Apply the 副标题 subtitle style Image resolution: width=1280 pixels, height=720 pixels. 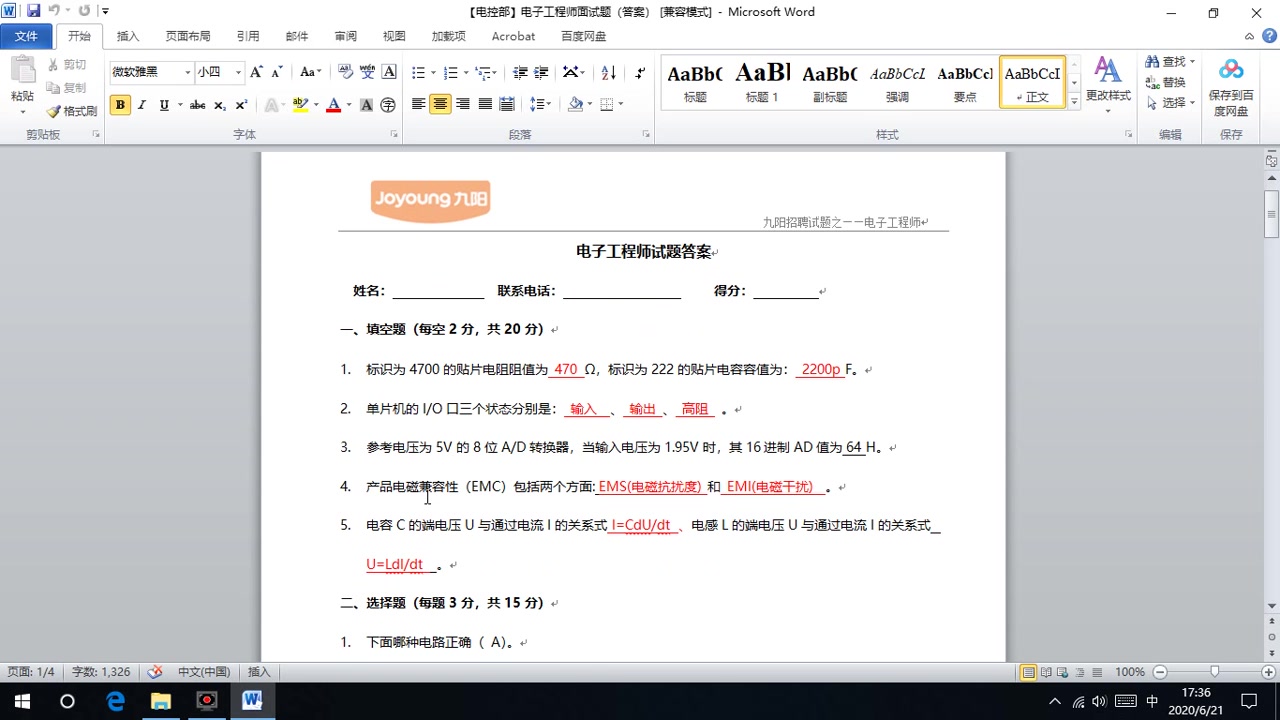[830, 82]
